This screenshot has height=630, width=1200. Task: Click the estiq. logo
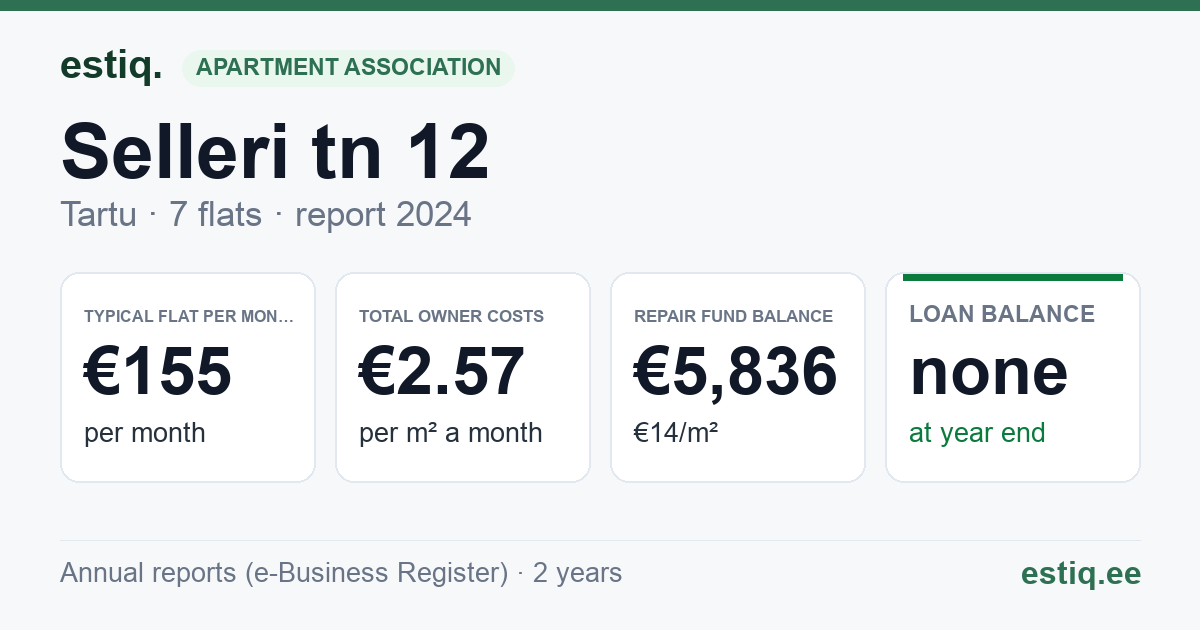(111, 67)
